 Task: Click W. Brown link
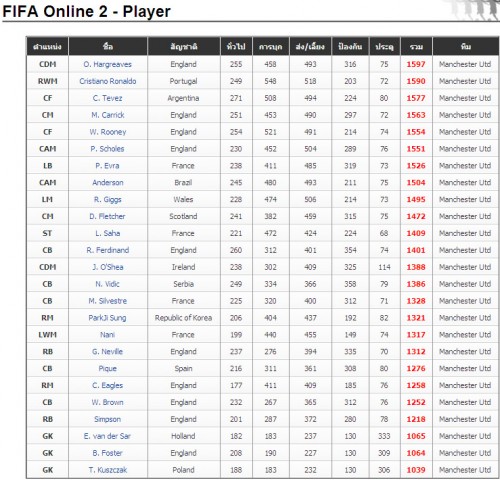click(107, 402)
